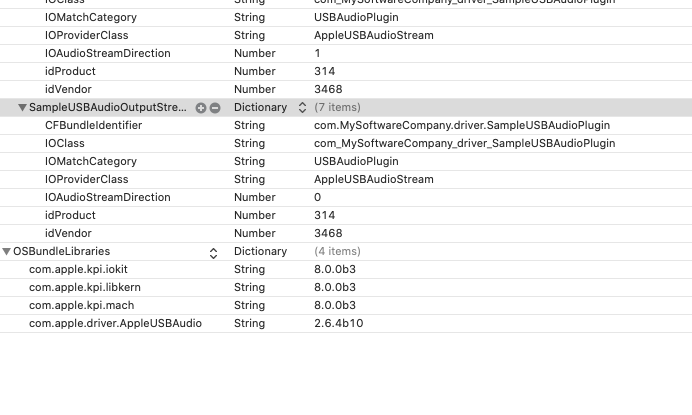Screen dimensions: 692x415
Task: Add a new item via the plus icon on SampleUSBAudioOutputStre row
Action: coord(201,108)
